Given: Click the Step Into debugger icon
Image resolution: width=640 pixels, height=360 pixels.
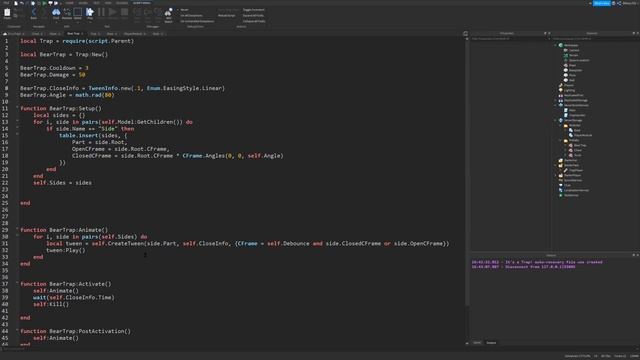Looking at the screenshot, I should tap(137, 12).
